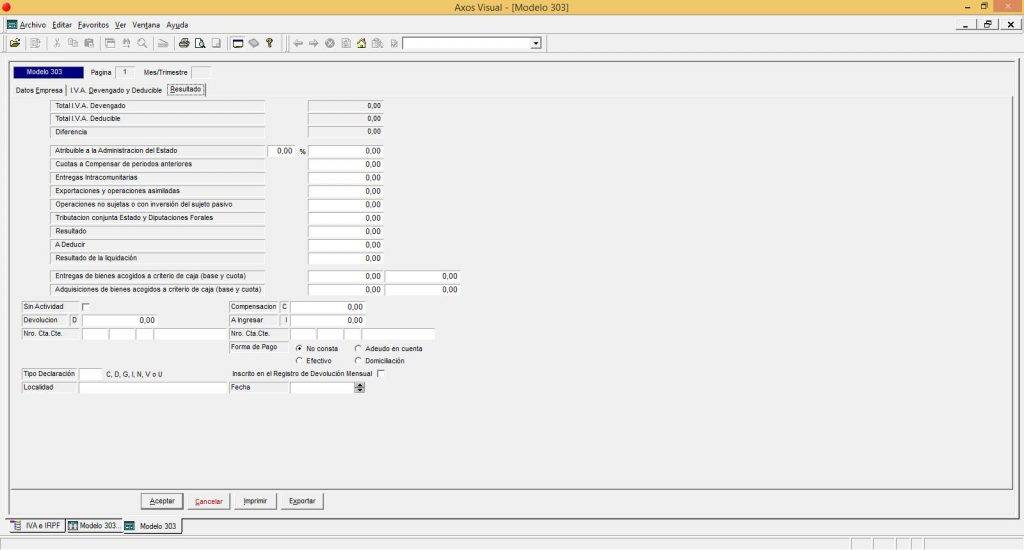Click the printer icon in toolbar

(184, 43)
